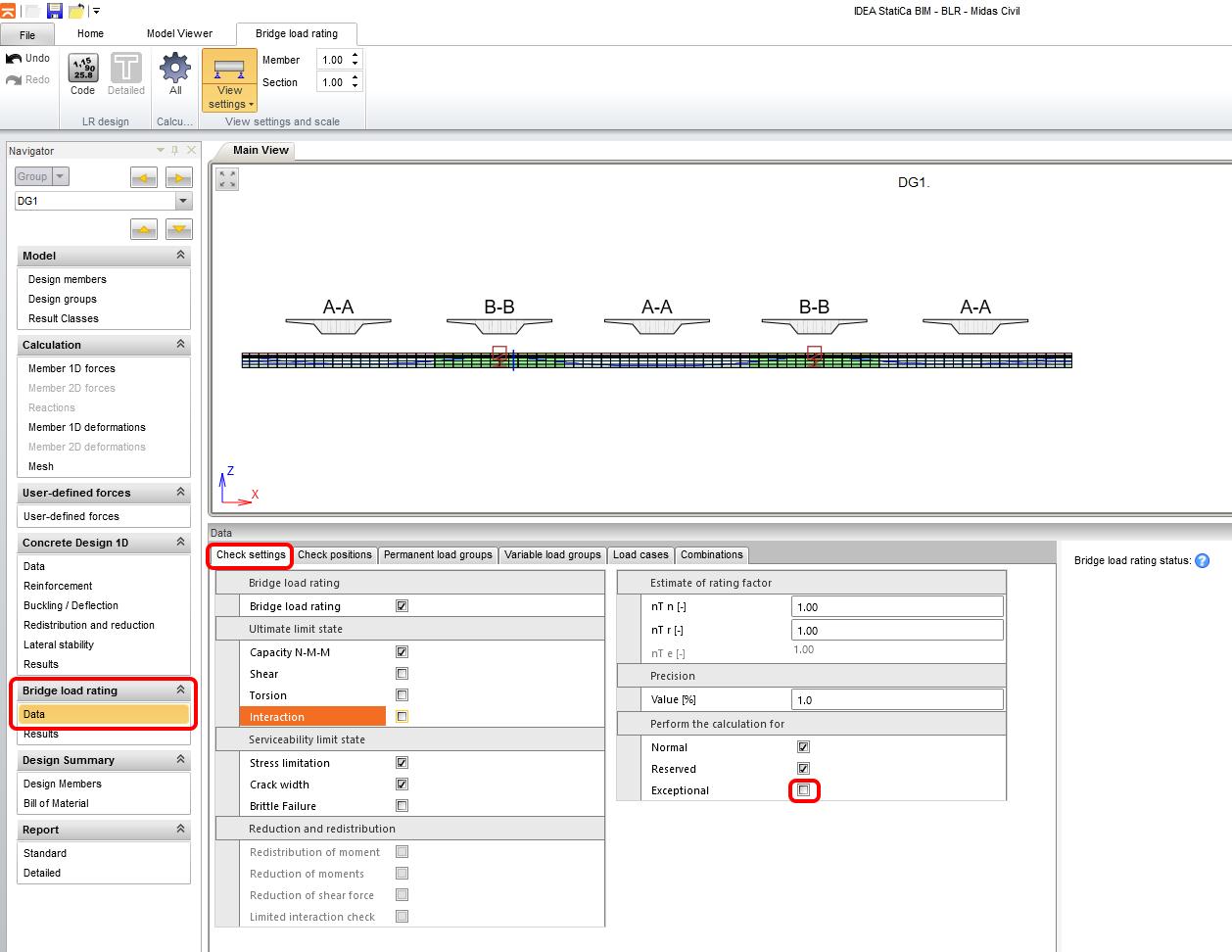Click the yellow down arrow in Navigator
Viewport: 1232px width, 952px height.
[178, 229]
